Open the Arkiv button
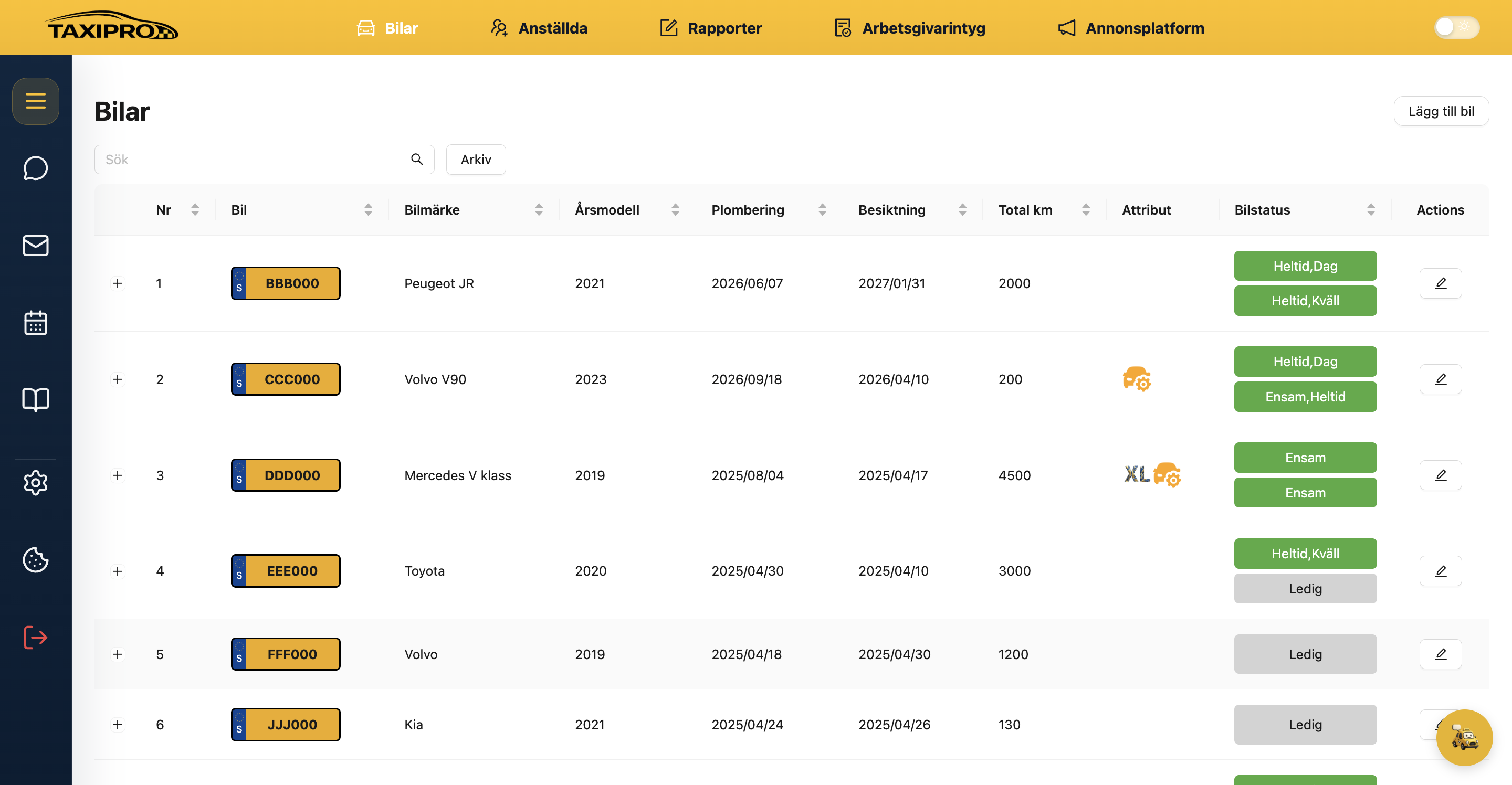1512x785 pixels. [x=476, y=160]
